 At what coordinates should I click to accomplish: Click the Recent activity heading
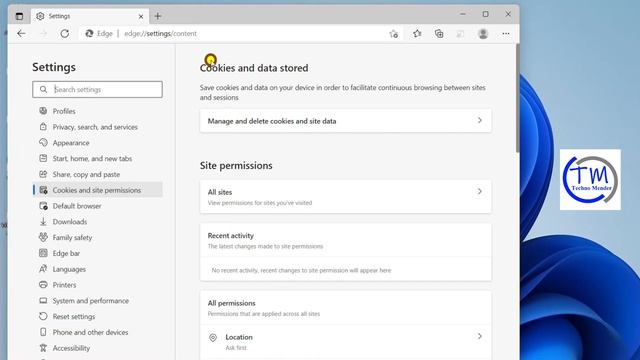click(x=231, y=236)
